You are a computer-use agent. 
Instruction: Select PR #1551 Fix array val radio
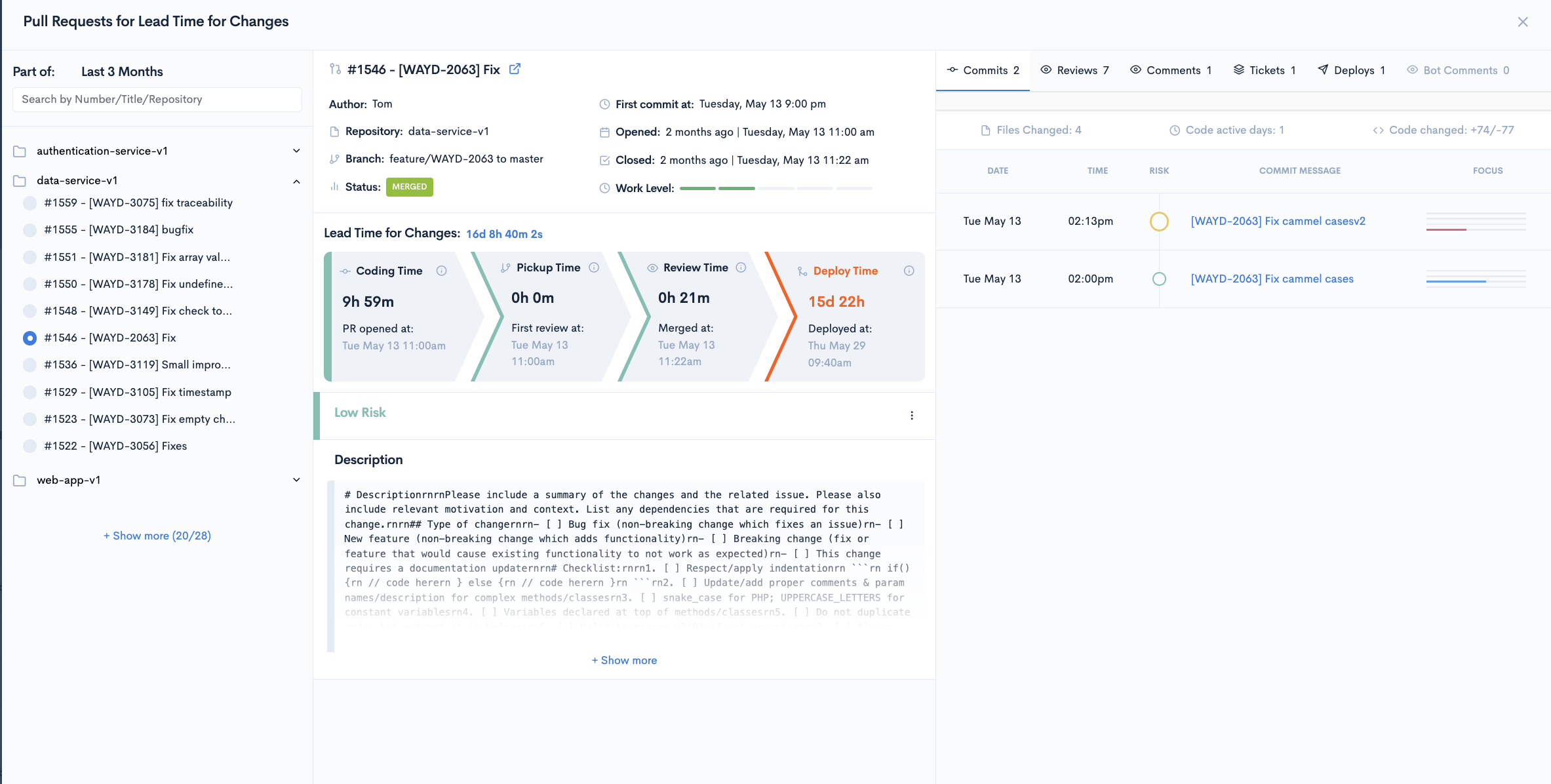click(29, 257)
